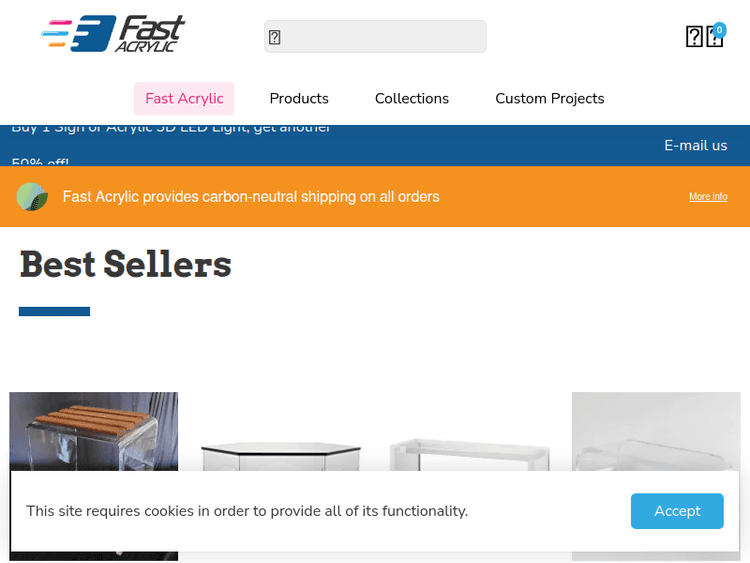750x563 pixels.
Task: Open the Products menu
Action: [299, 99]
